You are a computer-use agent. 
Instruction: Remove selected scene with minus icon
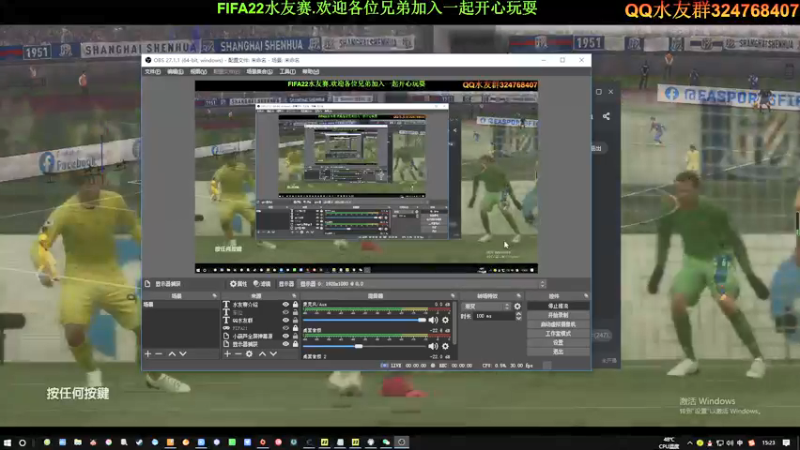[159, 354]
